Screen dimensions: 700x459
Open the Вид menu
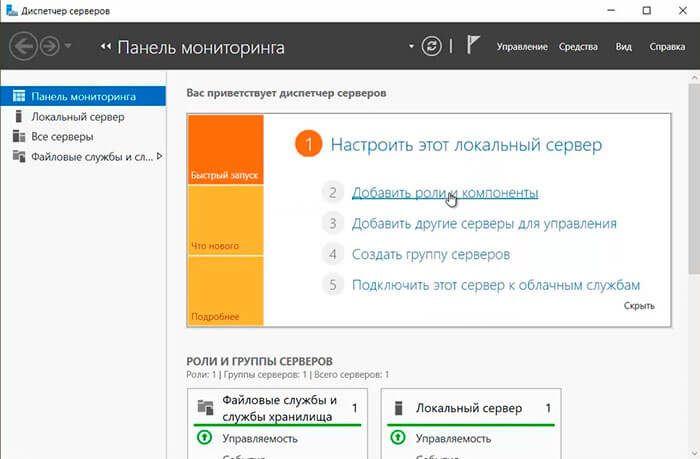click(x=624, y=46)
